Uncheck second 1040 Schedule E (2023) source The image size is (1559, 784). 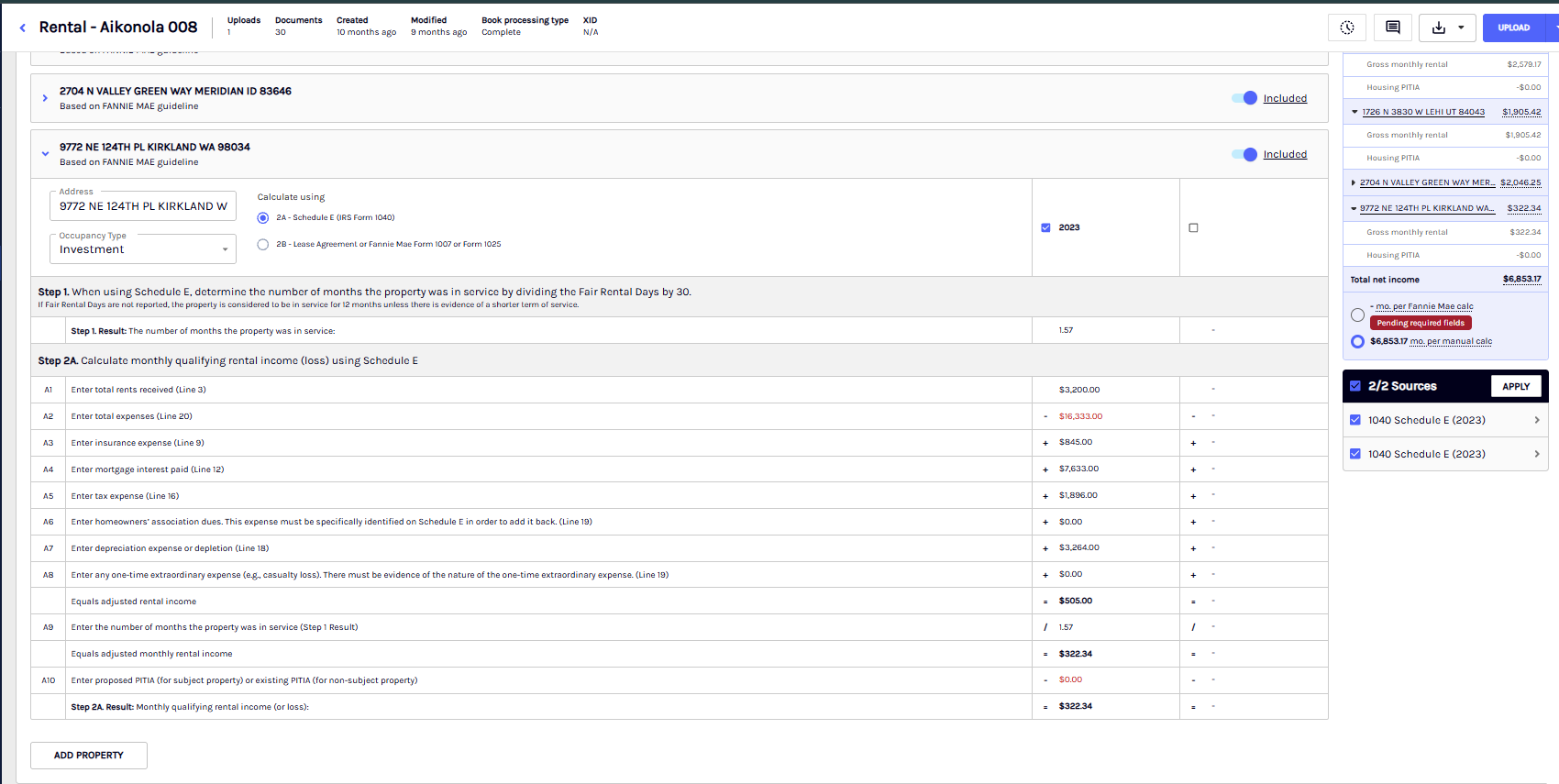point(1355,454)
